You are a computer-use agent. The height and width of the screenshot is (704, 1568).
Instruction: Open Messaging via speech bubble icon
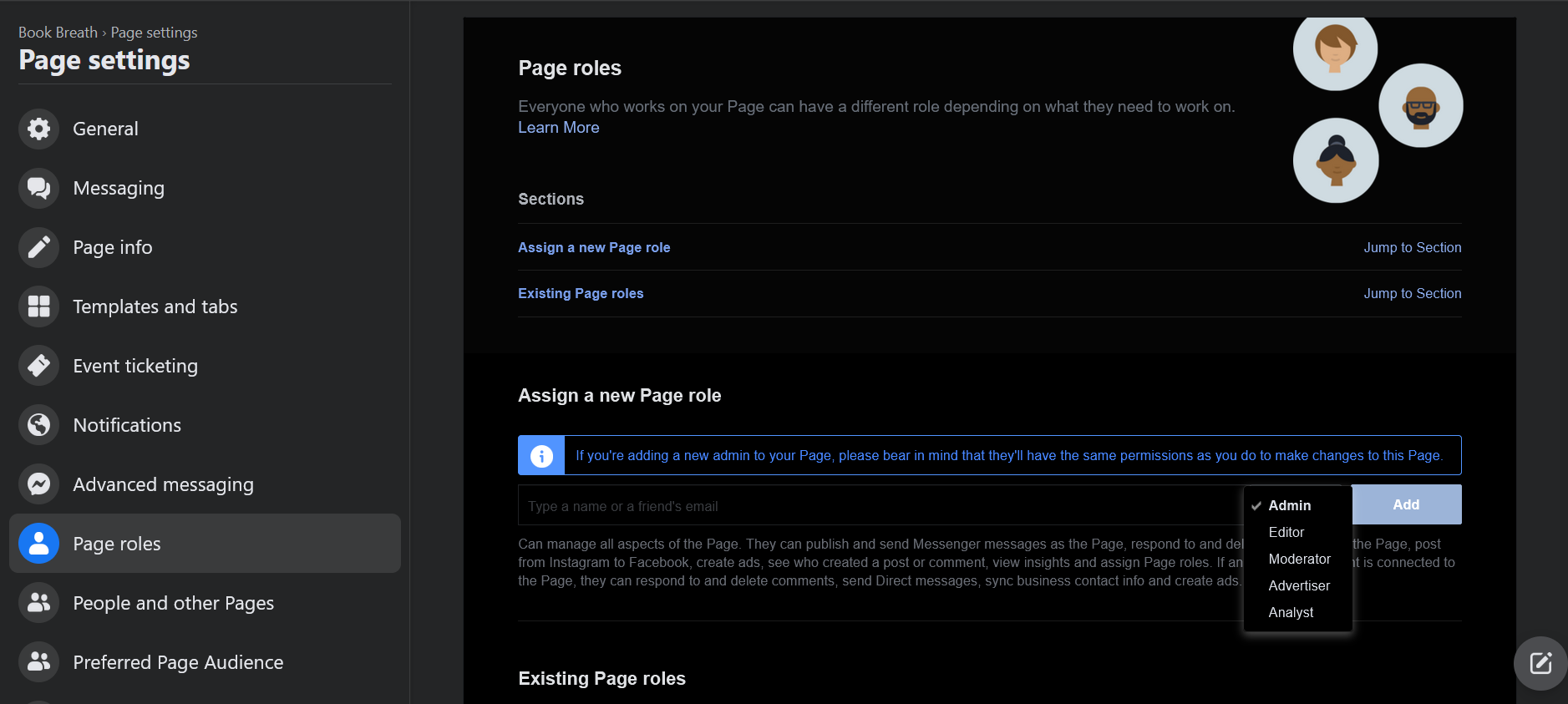click(x=38, y=188)
